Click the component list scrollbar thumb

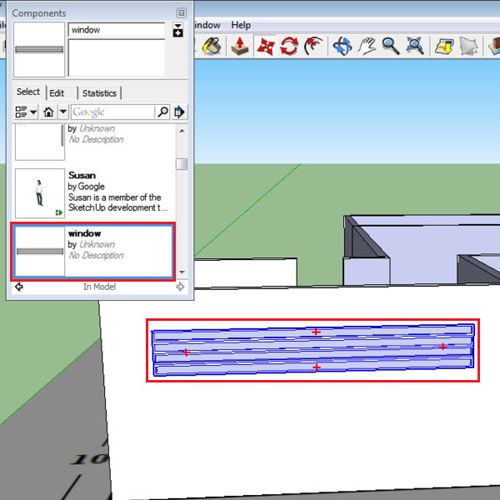[x=182, y=164]
